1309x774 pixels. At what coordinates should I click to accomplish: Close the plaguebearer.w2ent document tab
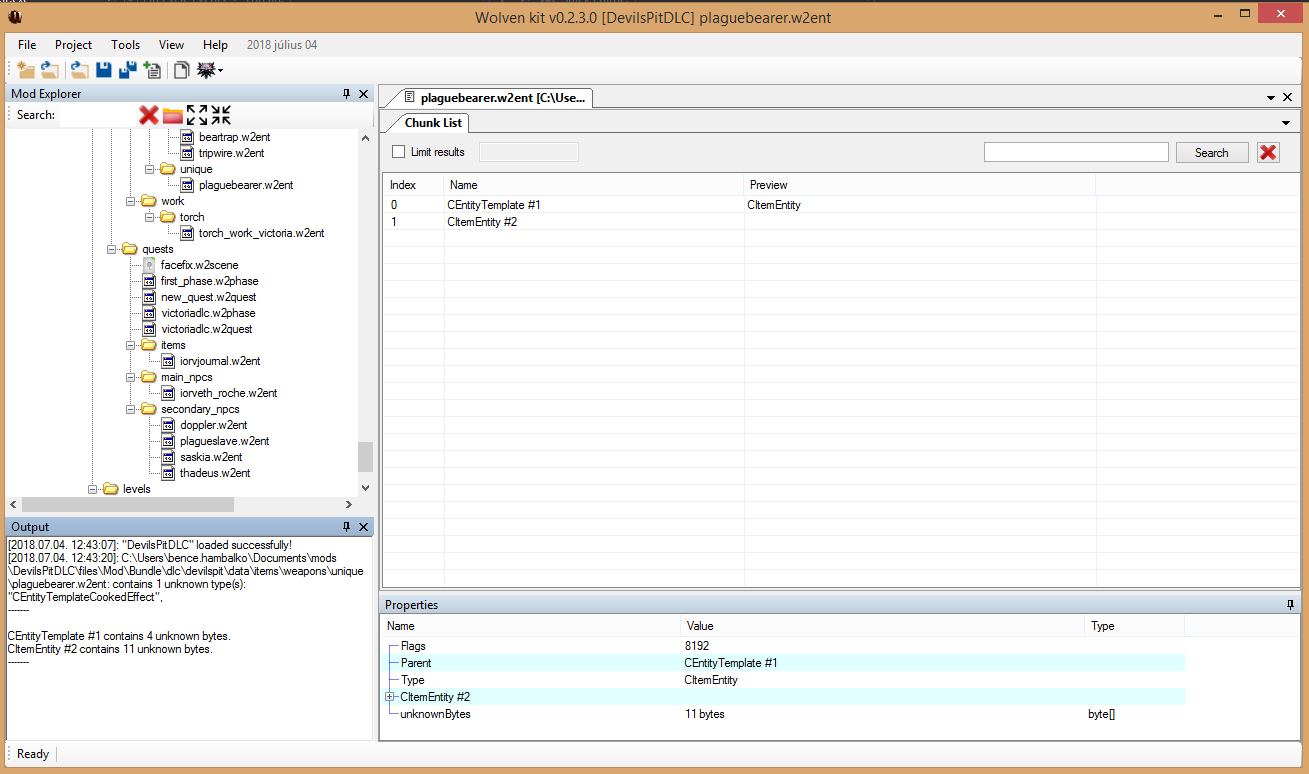[1287, 98]
